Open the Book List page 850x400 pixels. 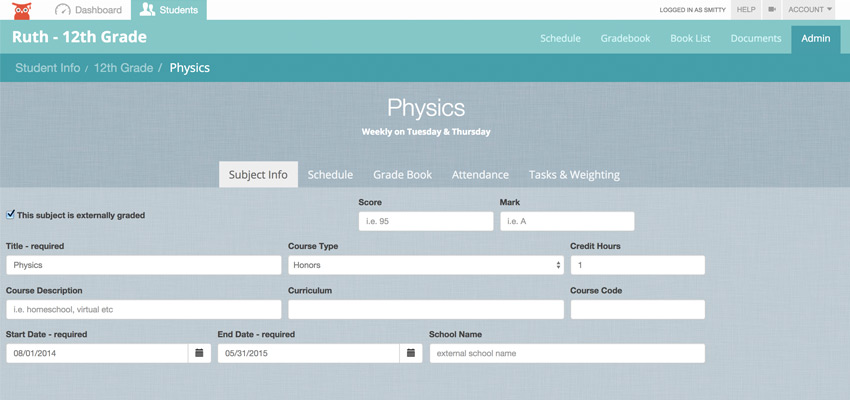coord(690,38)
